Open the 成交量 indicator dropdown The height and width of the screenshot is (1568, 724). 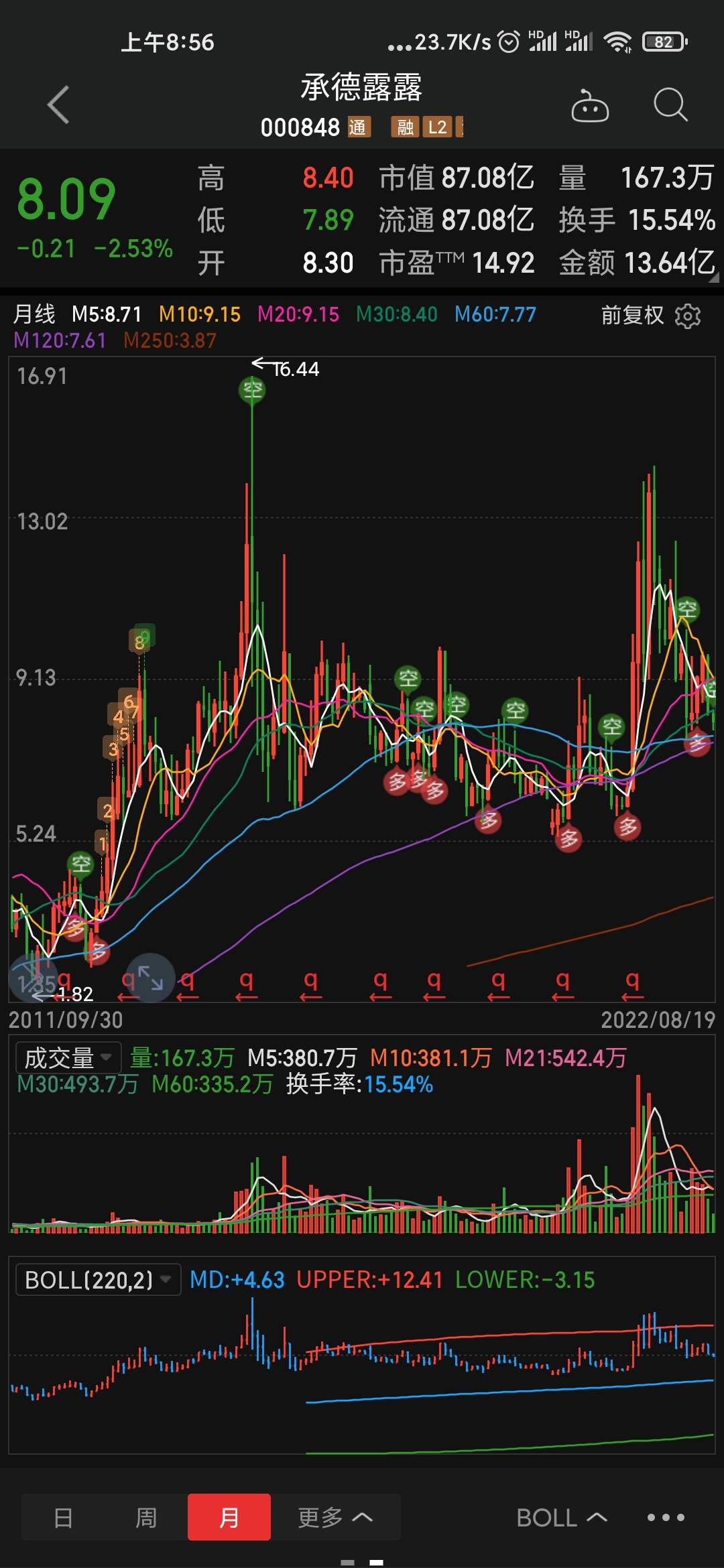point(68,1058)
